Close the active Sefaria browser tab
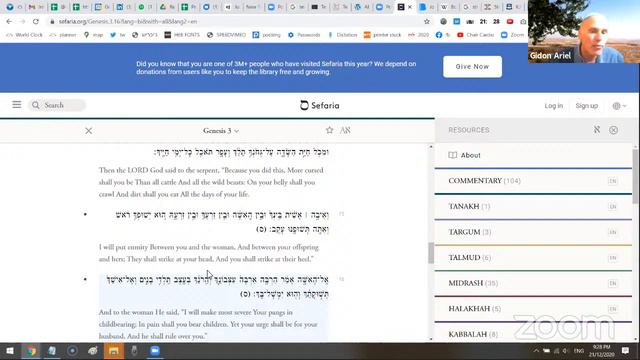 410,7
